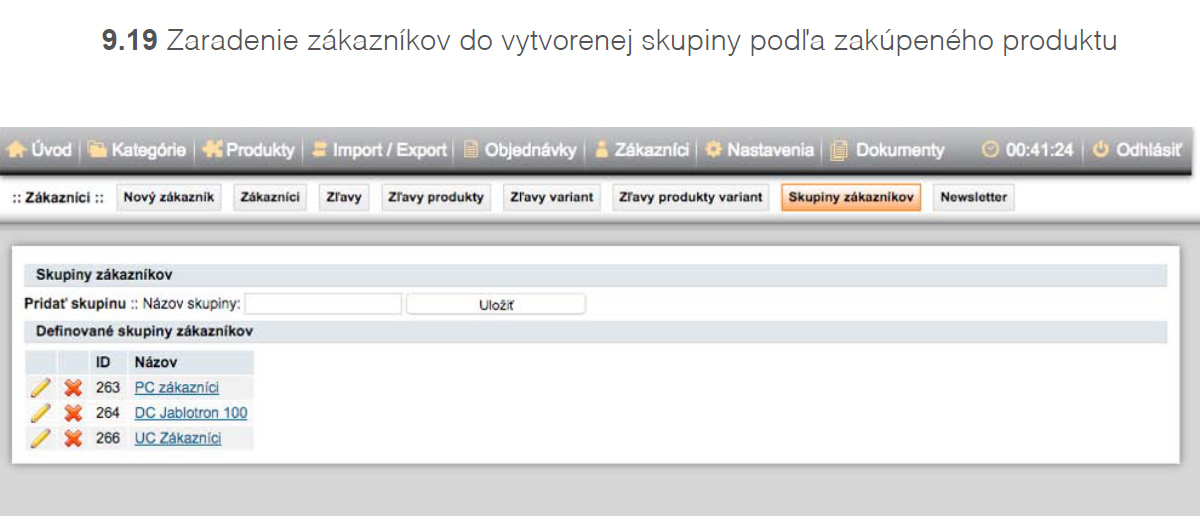Image resolution: width=1200 pixels, height=516 pixels.
Task: Click the Nový zákazník button
Action: [169, 197]
